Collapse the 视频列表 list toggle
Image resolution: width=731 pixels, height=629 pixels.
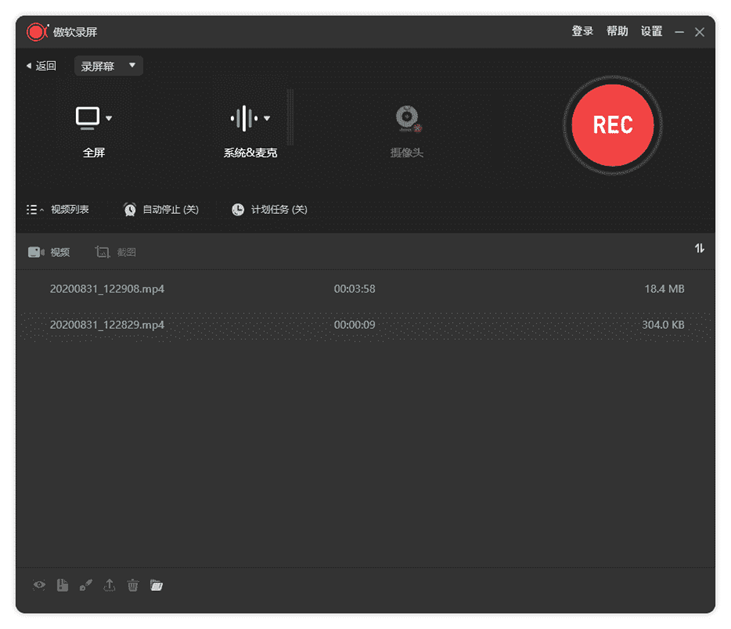tap(57, 209)
